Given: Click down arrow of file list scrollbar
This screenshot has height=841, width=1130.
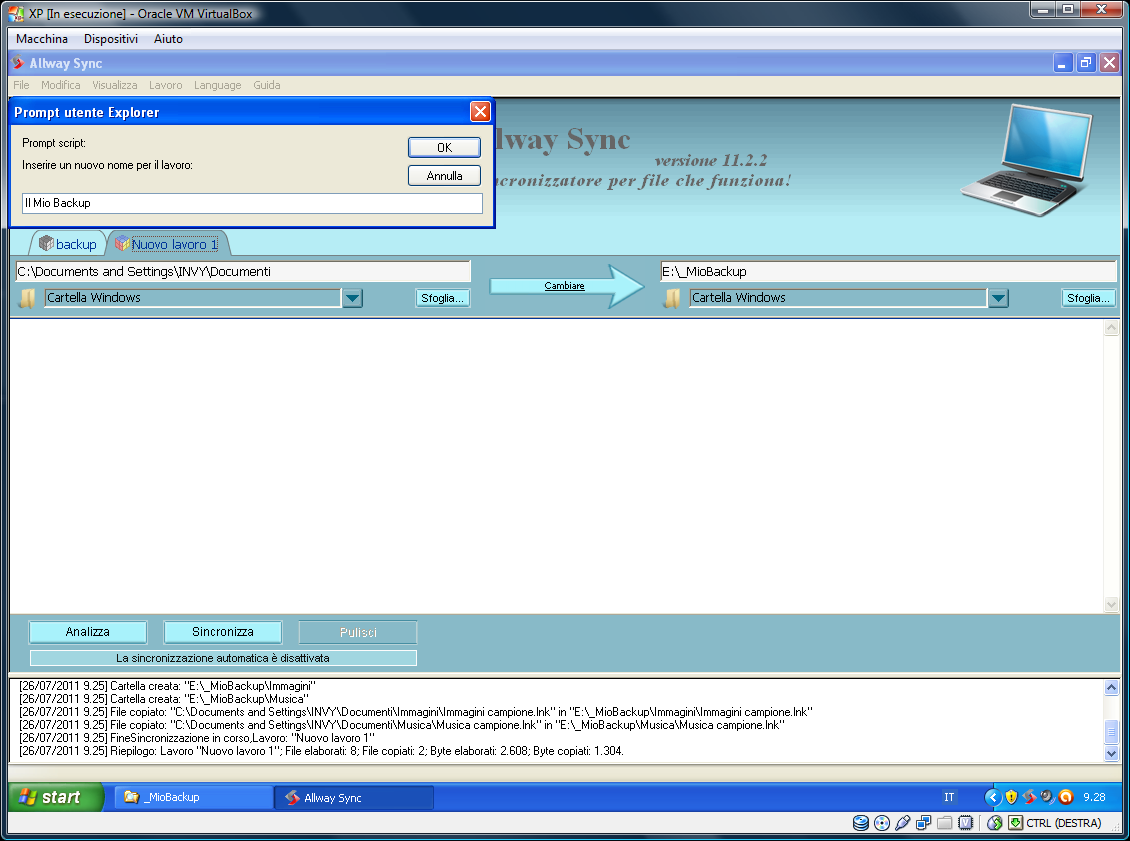Looking at the screenshot, I should pyautogui.click(x=1111, y=604).
